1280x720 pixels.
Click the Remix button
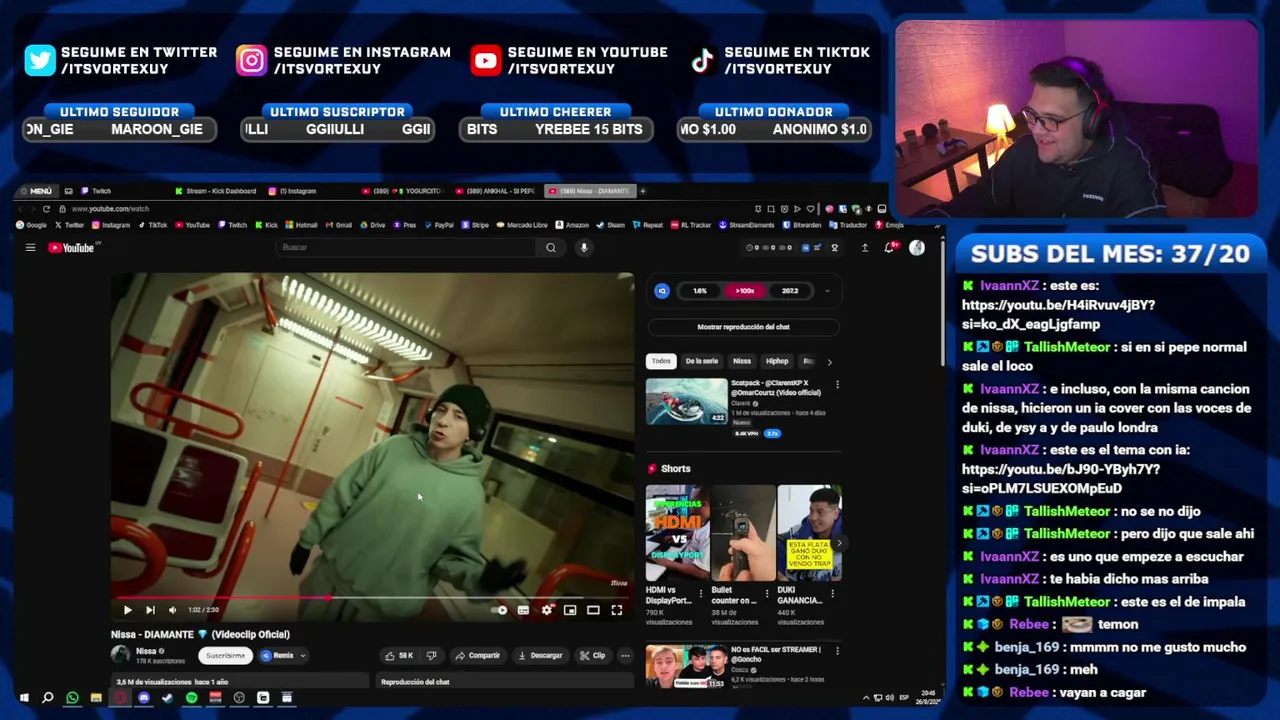[277, 656]
